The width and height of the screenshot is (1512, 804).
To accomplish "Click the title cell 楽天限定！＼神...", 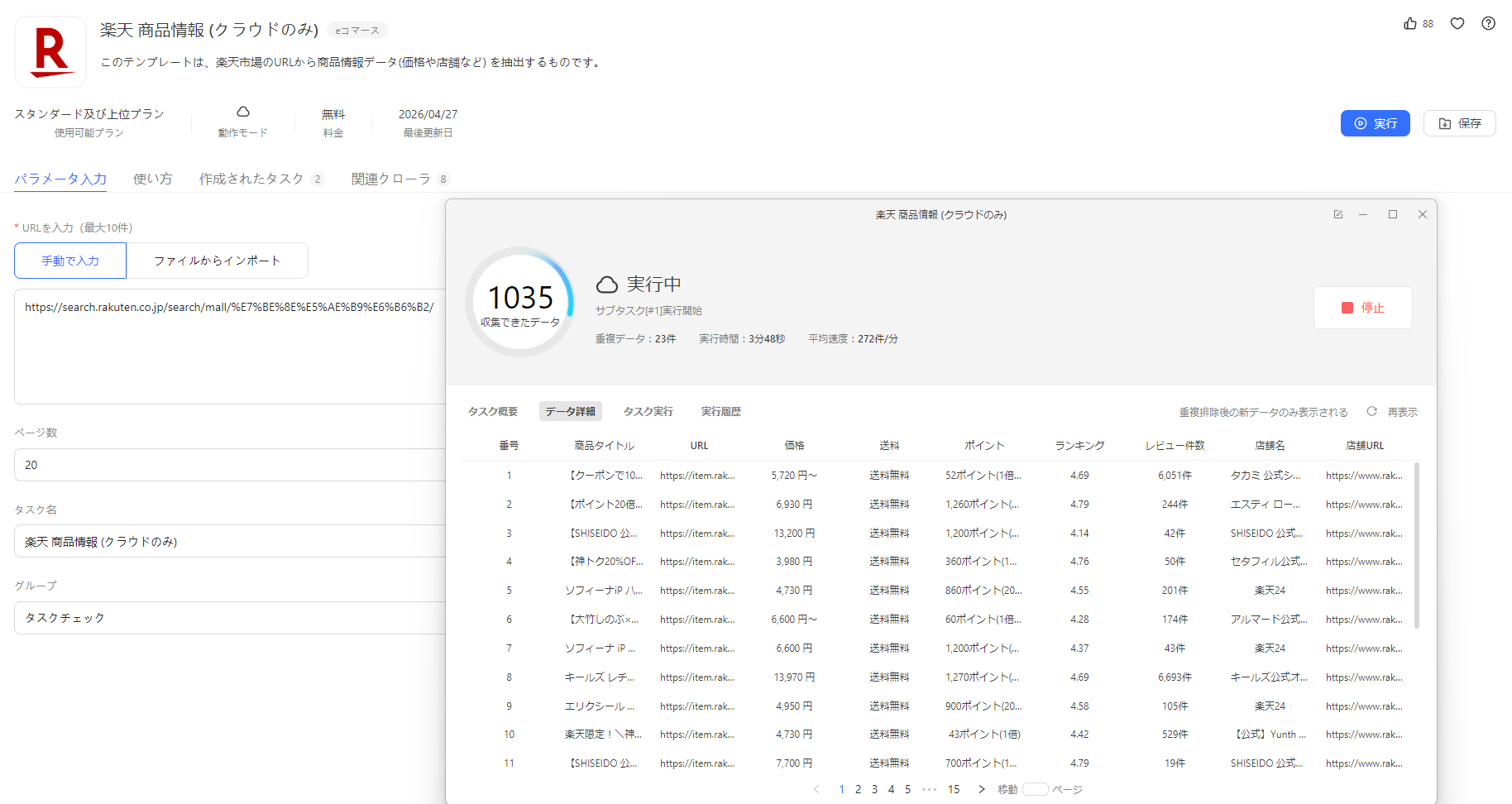I will click(603, 735).
